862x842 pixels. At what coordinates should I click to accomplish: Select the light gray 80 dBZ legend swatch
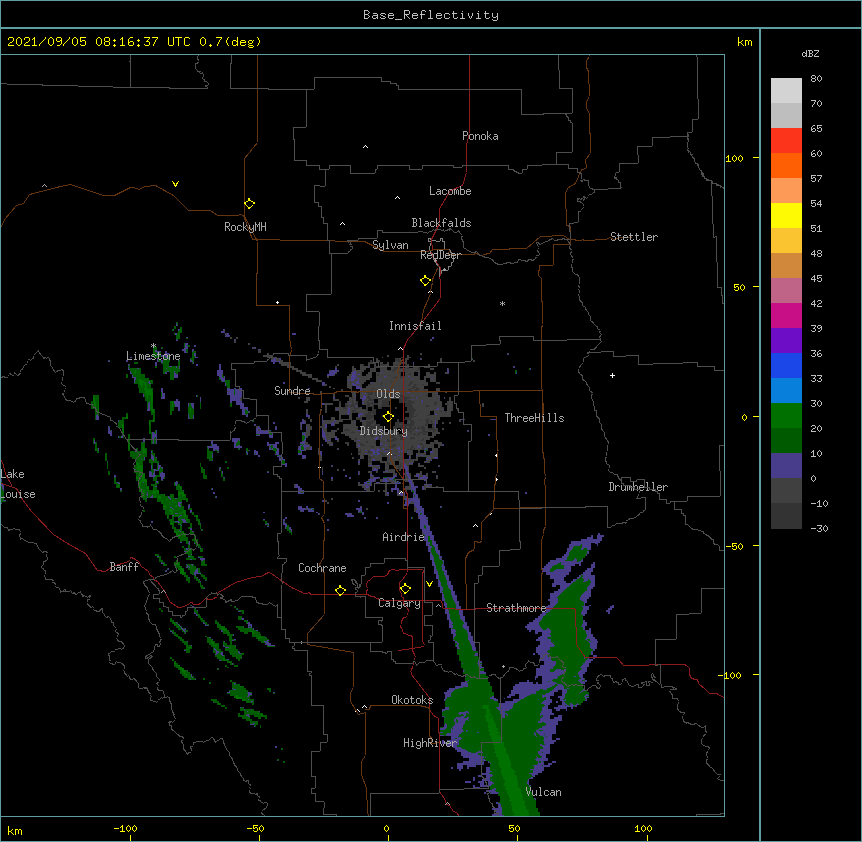pos(786,91)
